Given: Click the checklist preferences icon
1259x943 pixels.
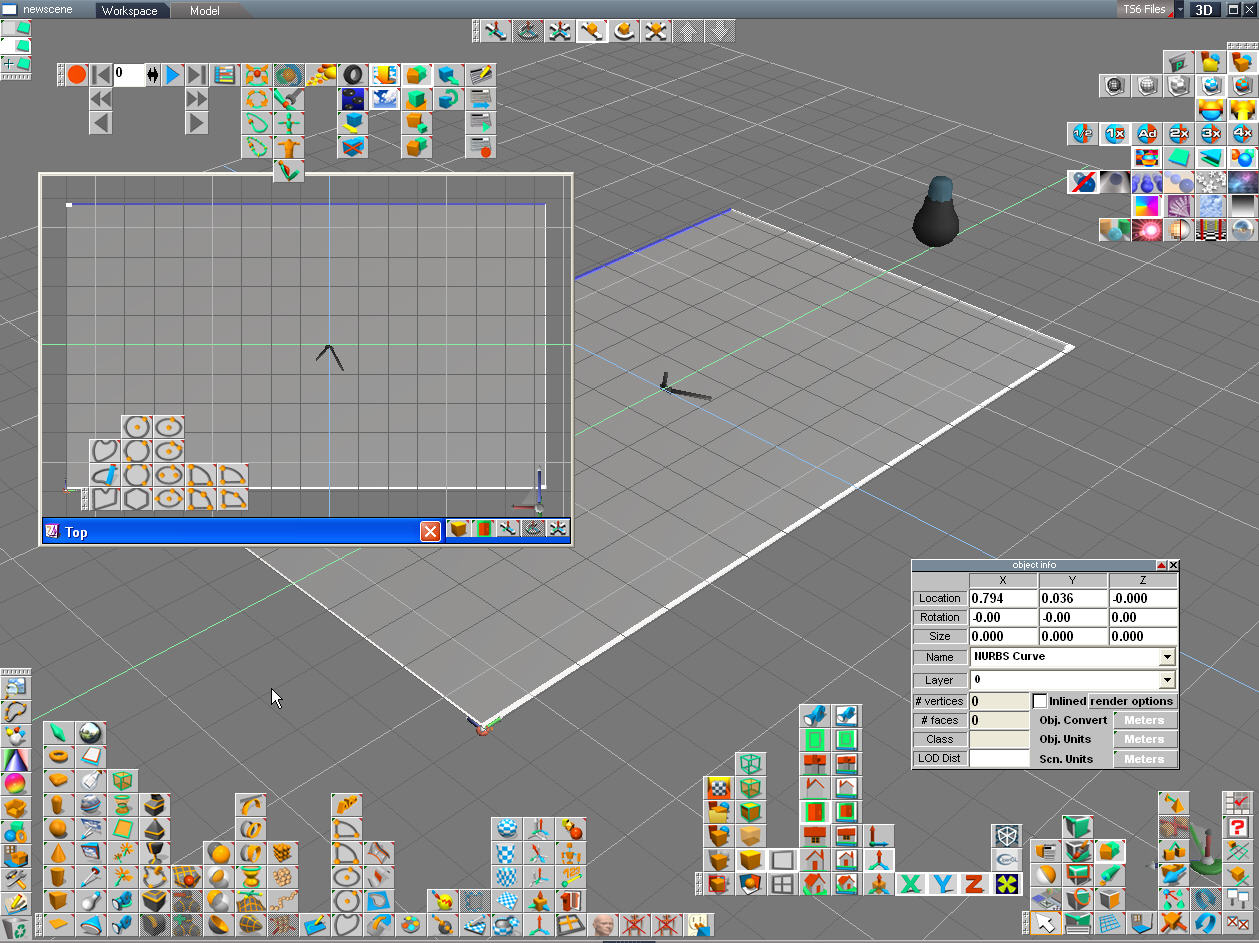Looking at the screenshot, I should (x=1238, y=803).
